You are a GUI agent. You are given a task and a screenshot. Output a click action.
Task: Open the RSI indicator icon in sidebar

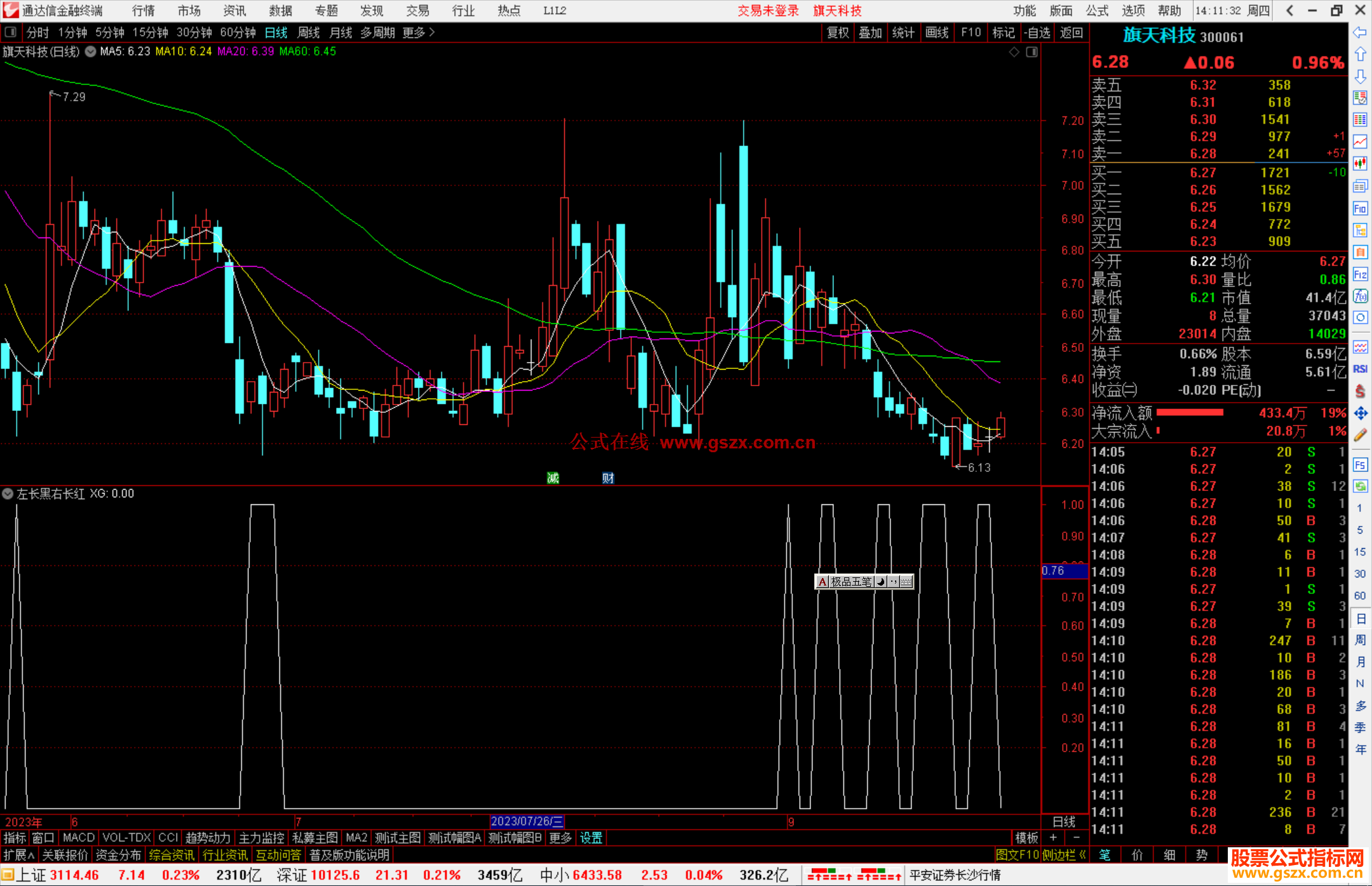tap(1360, 369)
